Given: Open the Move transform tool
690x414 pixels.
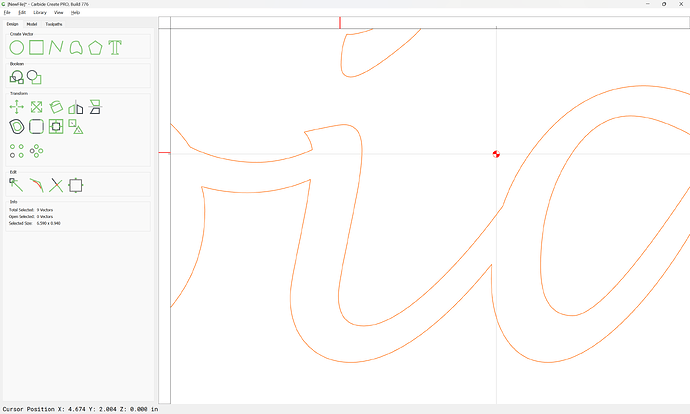Looking at the screenshot, I should (x=17, y=106).
